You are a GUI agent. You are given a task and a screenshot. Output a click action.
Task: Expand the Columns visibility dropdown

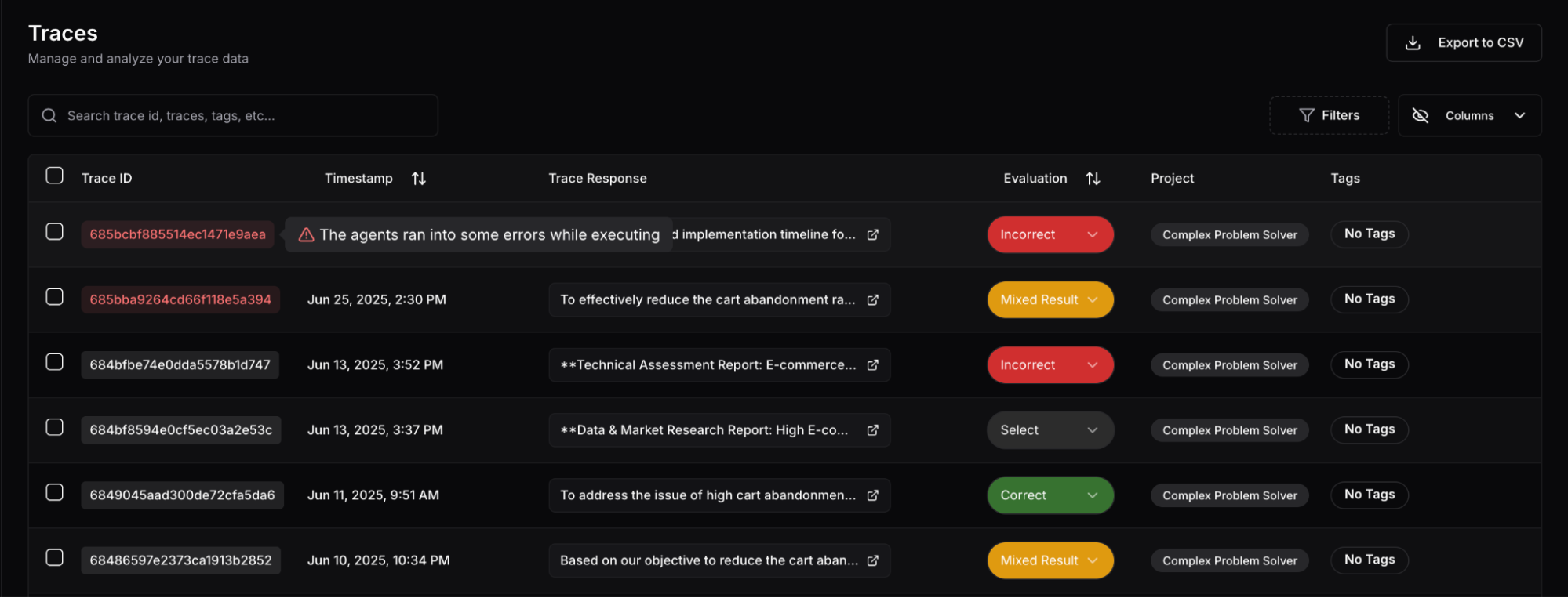click(x=1469, y=116)
